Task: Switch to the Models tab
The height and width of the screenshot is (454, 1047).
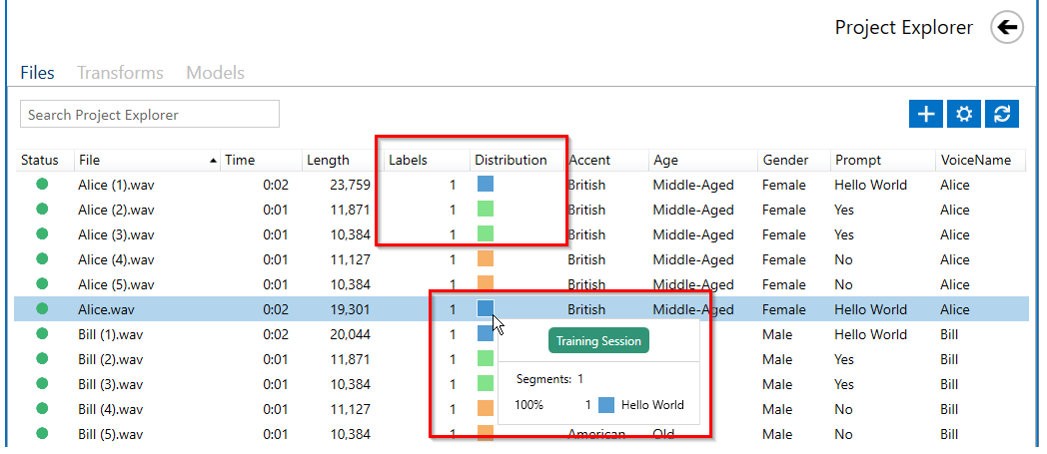Action: point(215,73)
